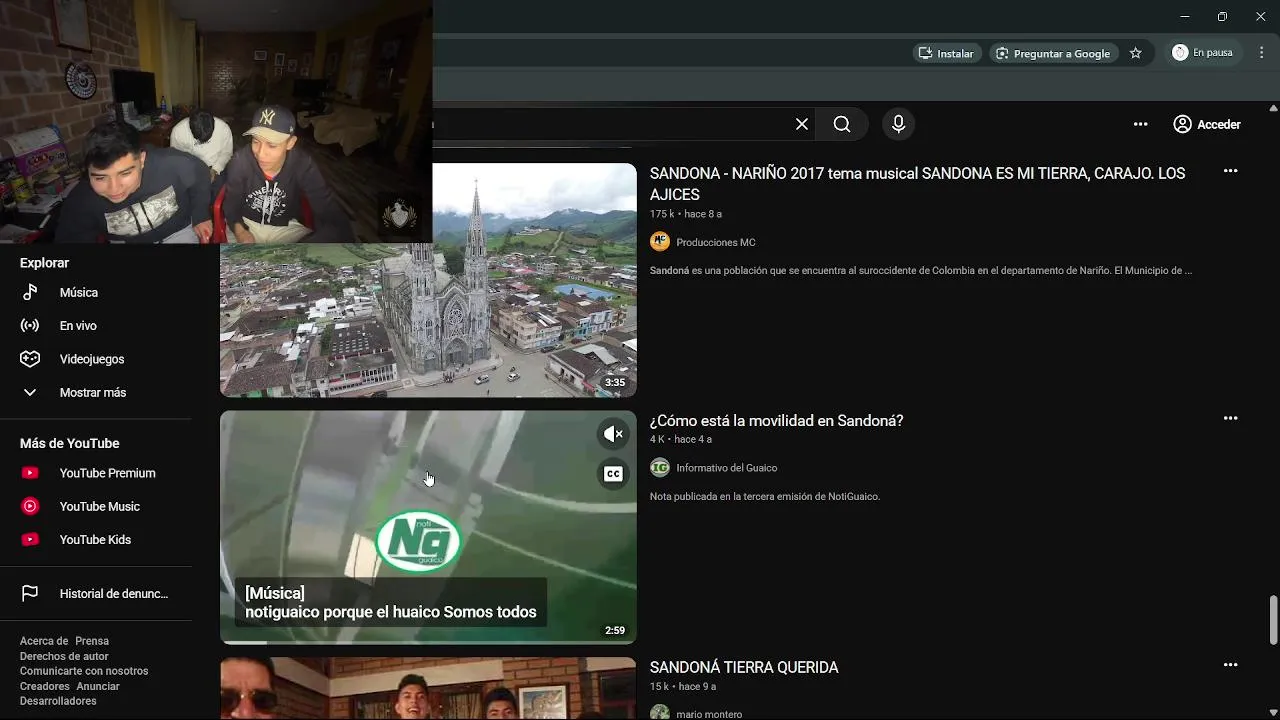Visit Informativo del Guaico channel name
The height and width of the screenshot is (720, 1280).
tap(726, 468)
